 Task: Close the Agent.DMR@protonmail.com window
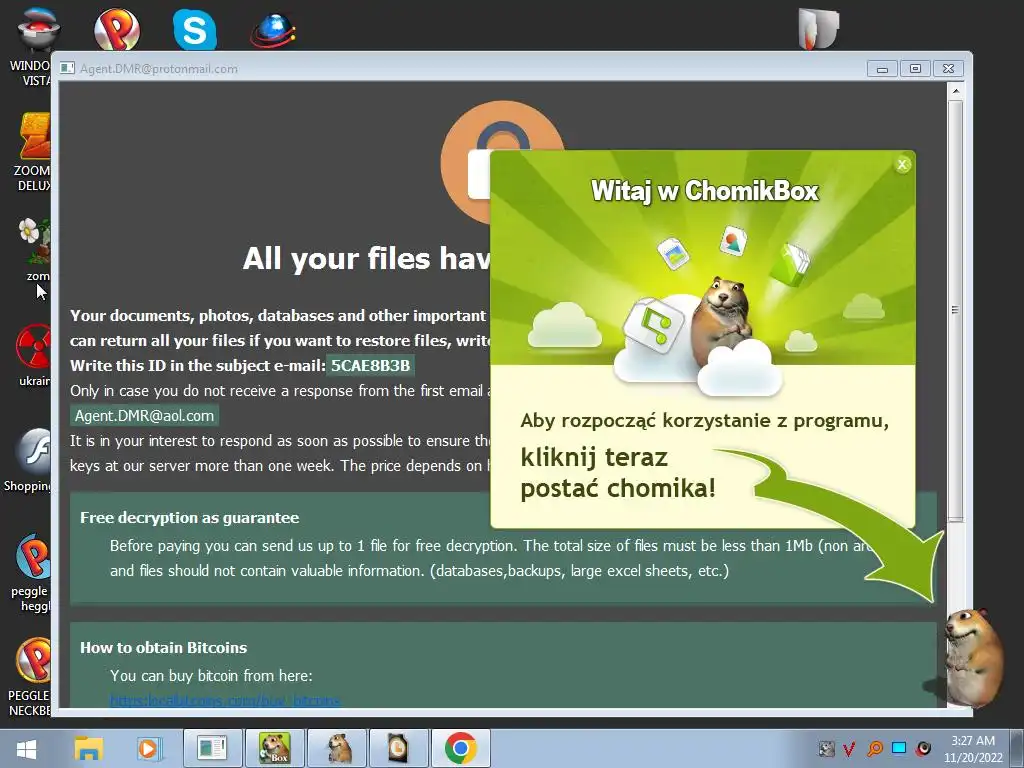[948, 69]
